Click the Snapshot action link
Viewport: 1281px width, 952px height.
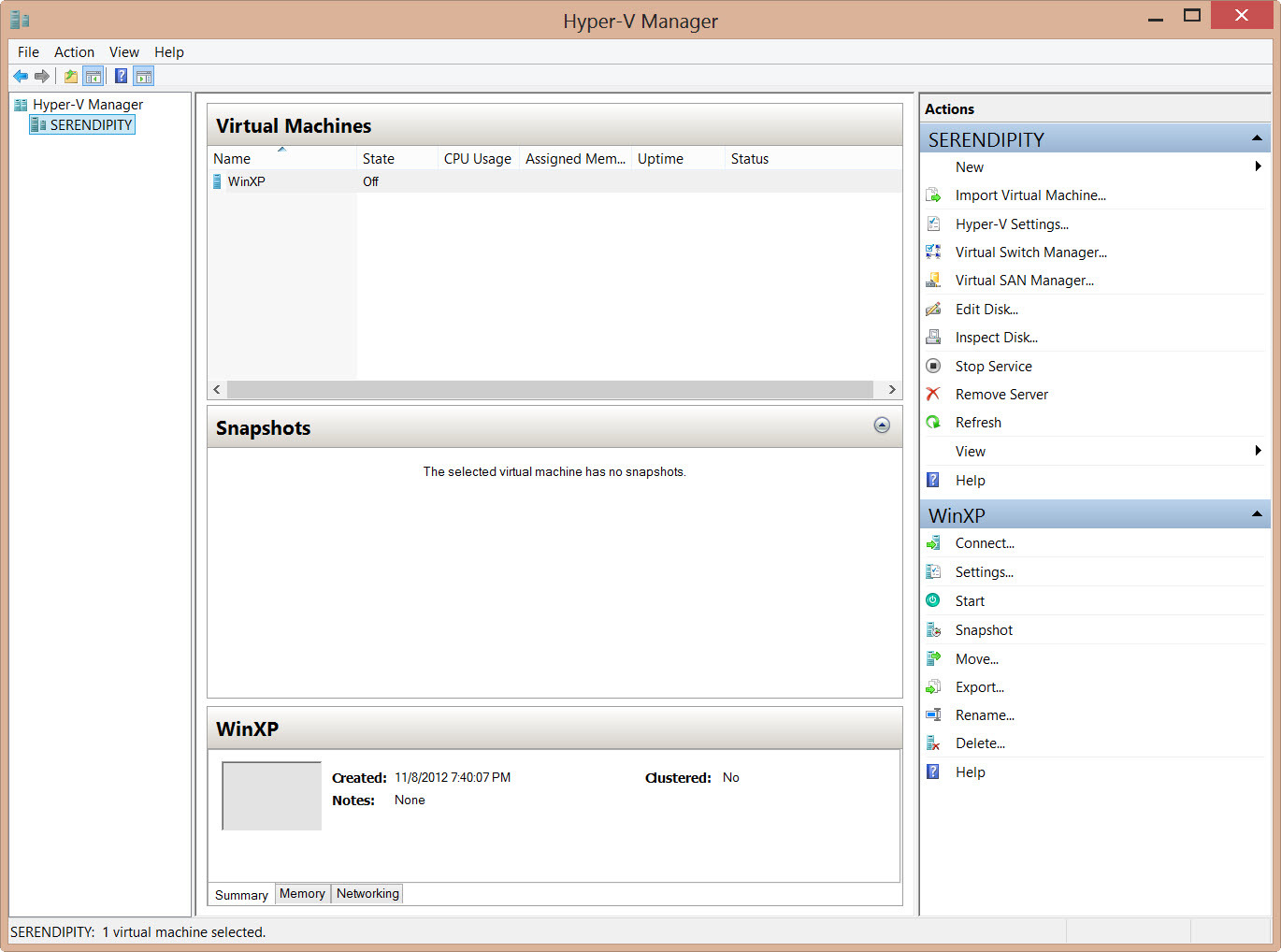984,630
